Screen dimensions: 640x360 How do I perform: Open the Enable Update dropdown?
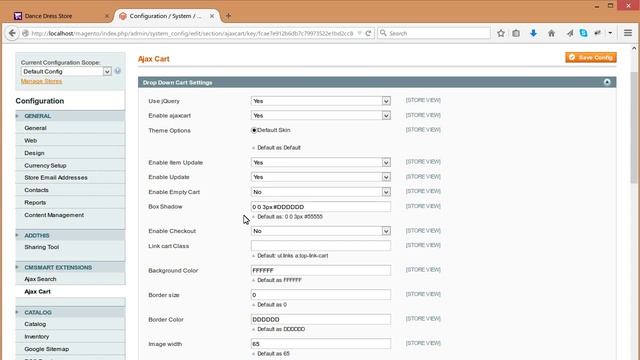pos(321,177)
